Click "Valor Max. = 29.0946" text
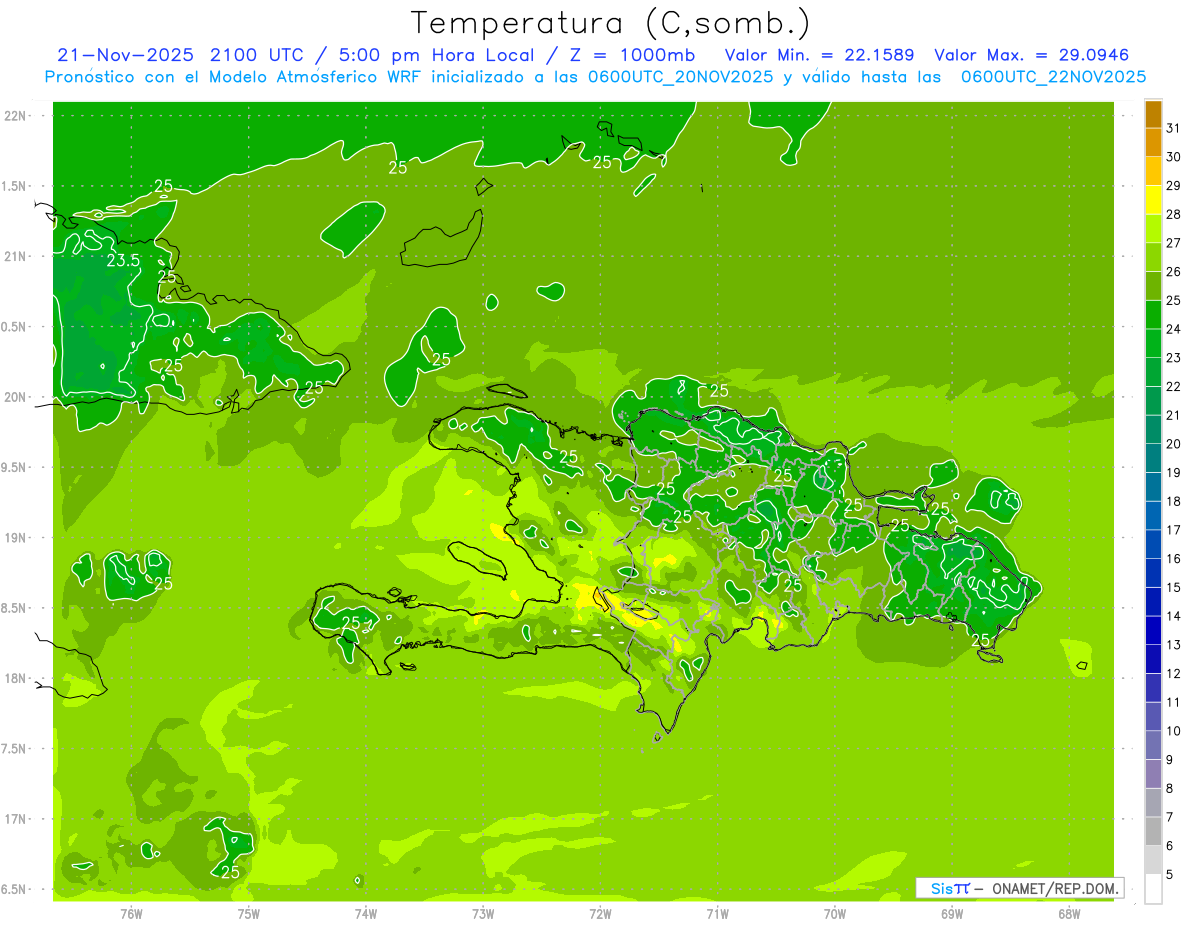1200x927 pixels. [1031, 55]
